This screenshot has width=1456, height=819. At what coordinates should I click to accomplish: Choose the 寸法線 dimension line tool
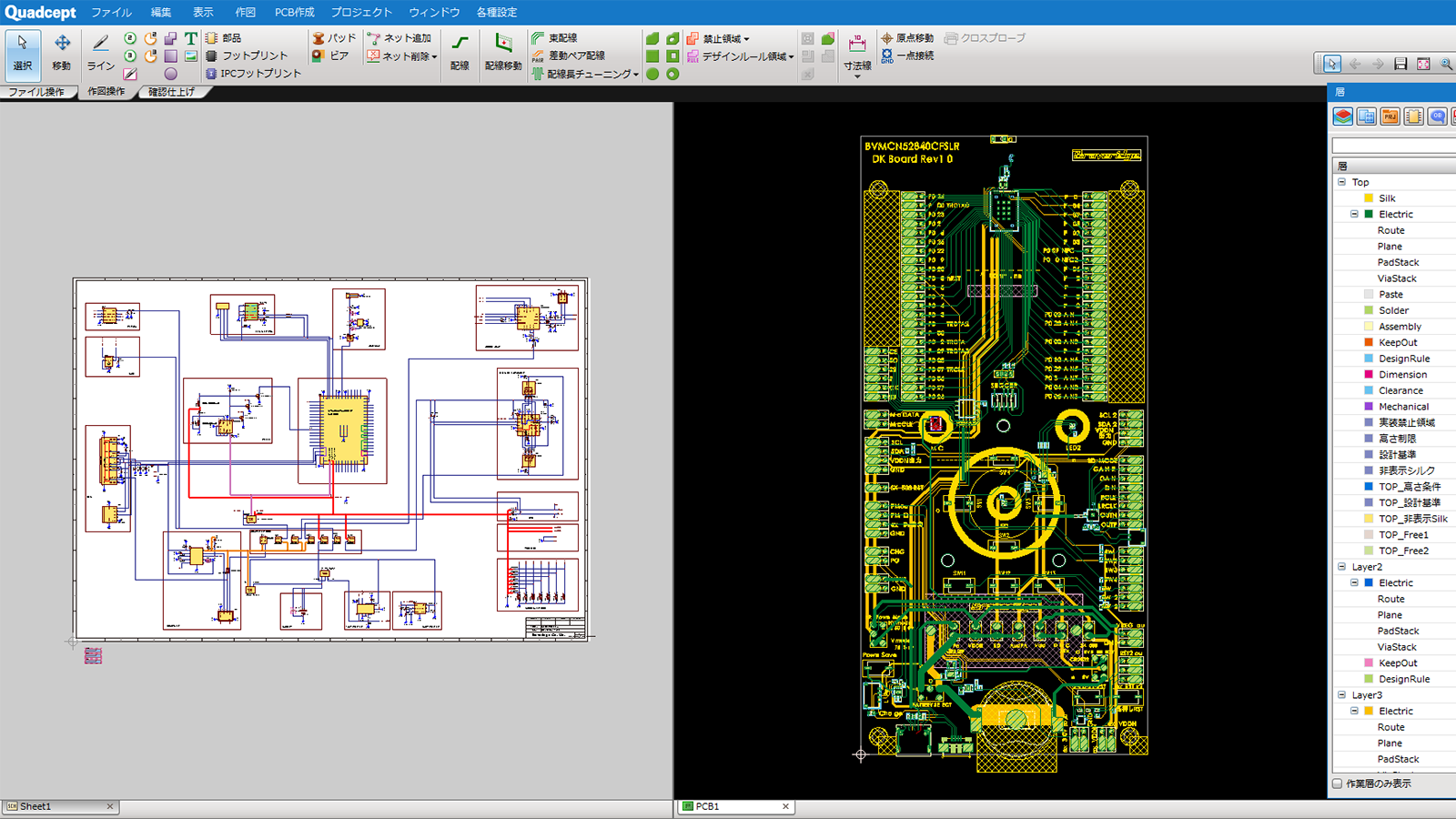(857, 53)
